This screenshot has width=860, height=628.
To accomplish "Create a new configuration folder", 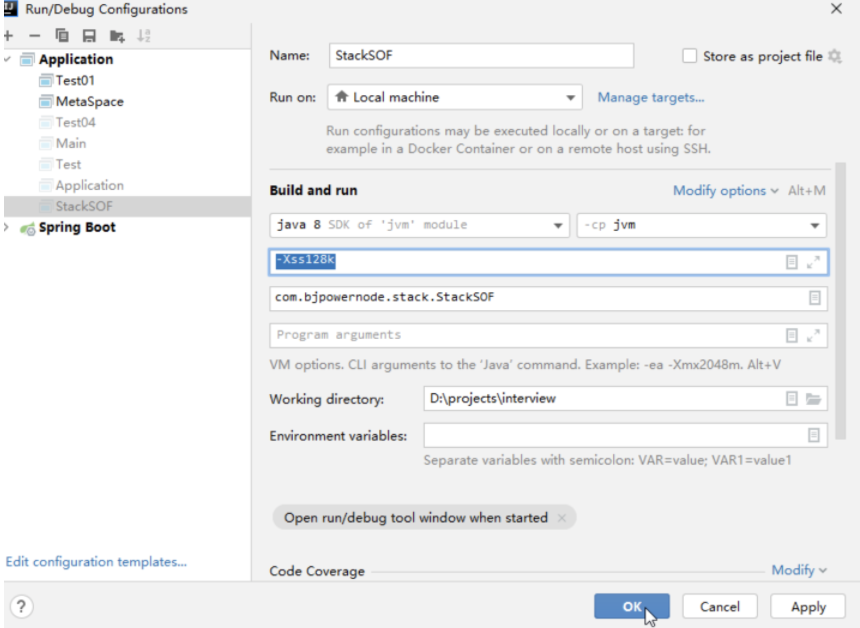I will pos(117,36).
